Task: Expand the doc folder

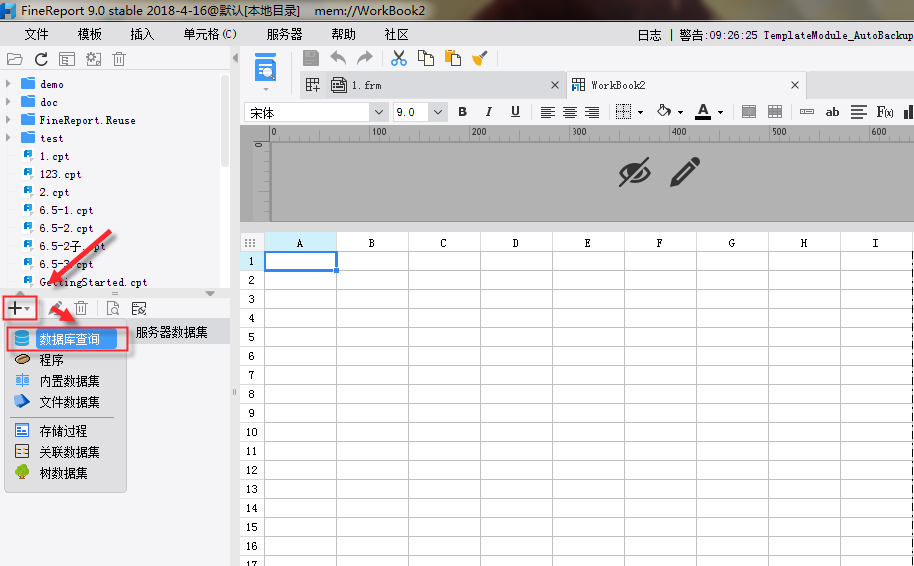Action: pos(8,102)
